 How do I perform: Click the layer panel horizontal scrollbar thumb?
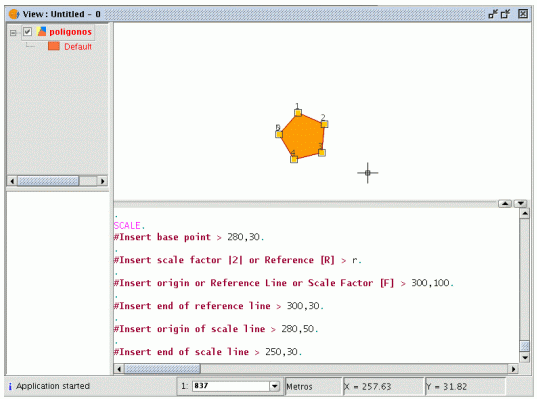[48, 181]
